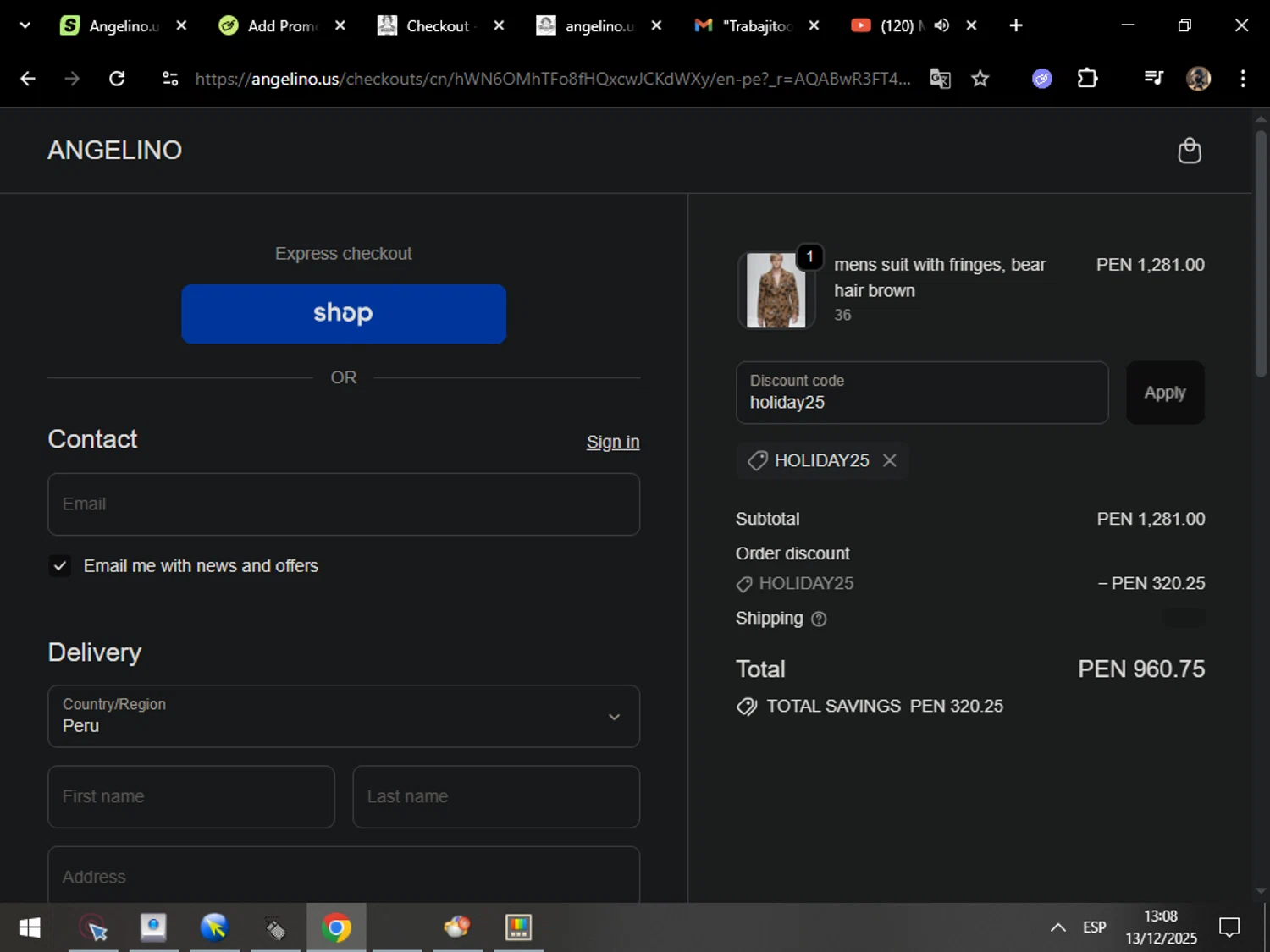The image size is (1270, 952).
Task: Click the Sign in link
Action: click(613, 442)
